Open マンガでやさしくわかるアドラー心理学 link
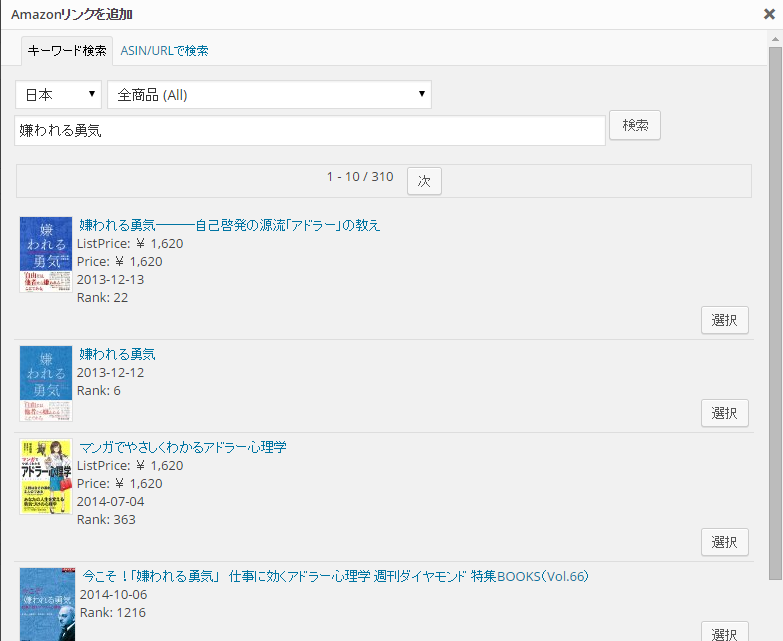Viewport: 783px width, 641px height. (183, 447)
